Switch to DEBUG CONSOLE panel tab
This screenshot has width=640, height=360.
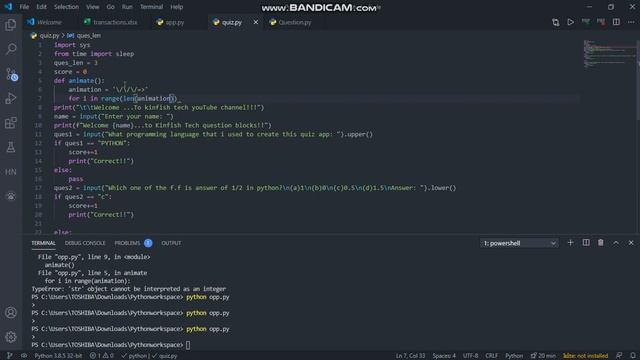85,243
